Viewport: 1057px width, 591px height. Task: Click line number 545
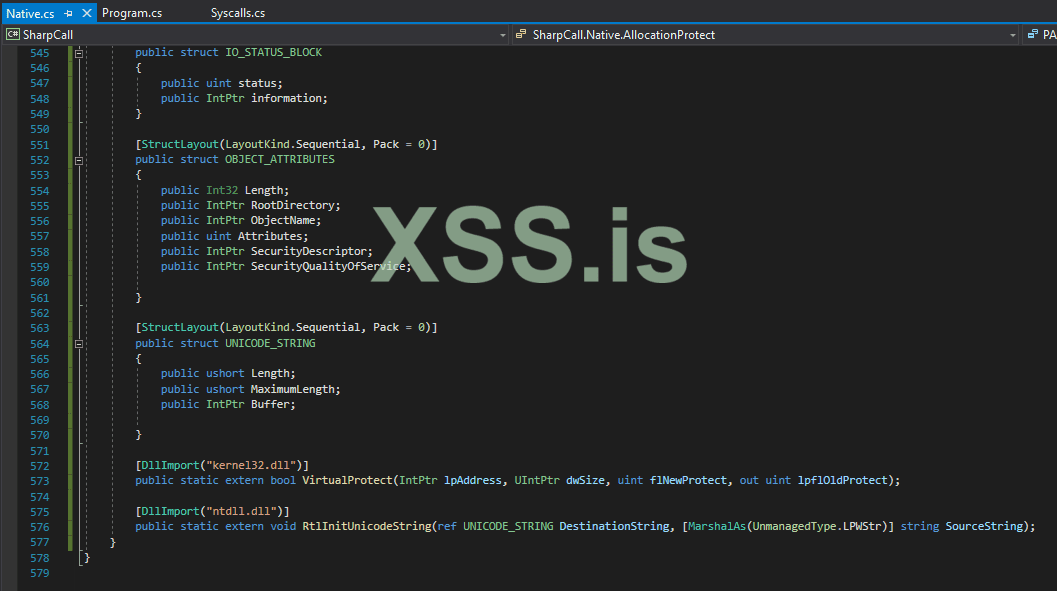(x=39, y=53)
